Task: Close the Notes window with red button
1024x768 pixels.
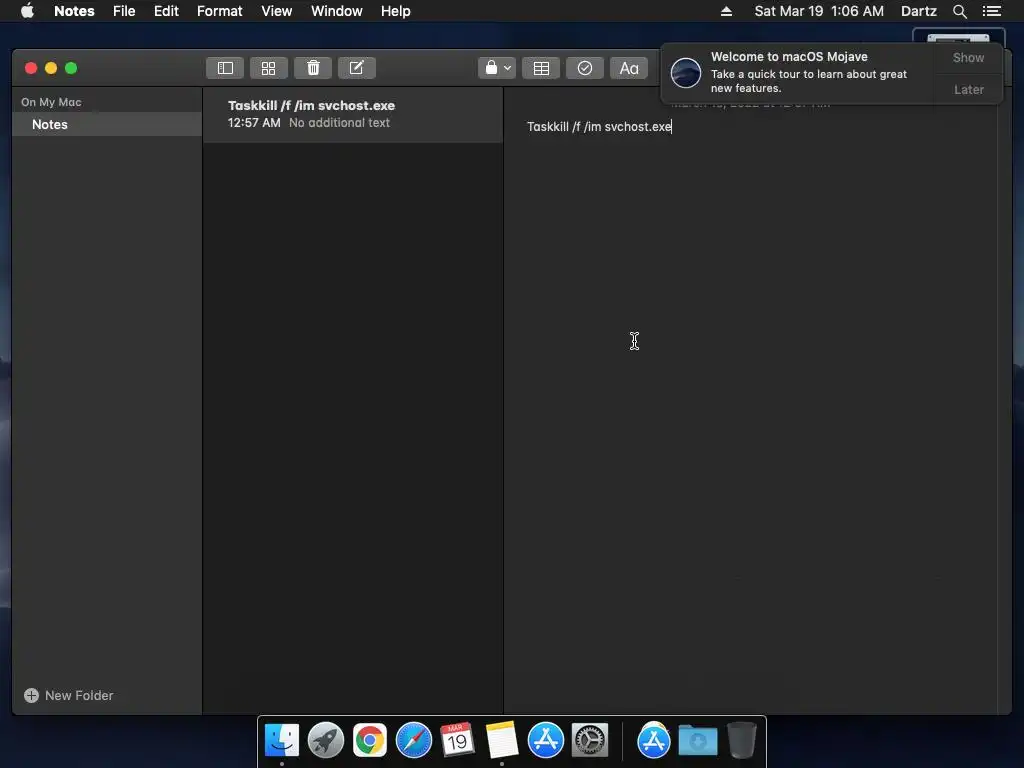Action: point(31,68)
